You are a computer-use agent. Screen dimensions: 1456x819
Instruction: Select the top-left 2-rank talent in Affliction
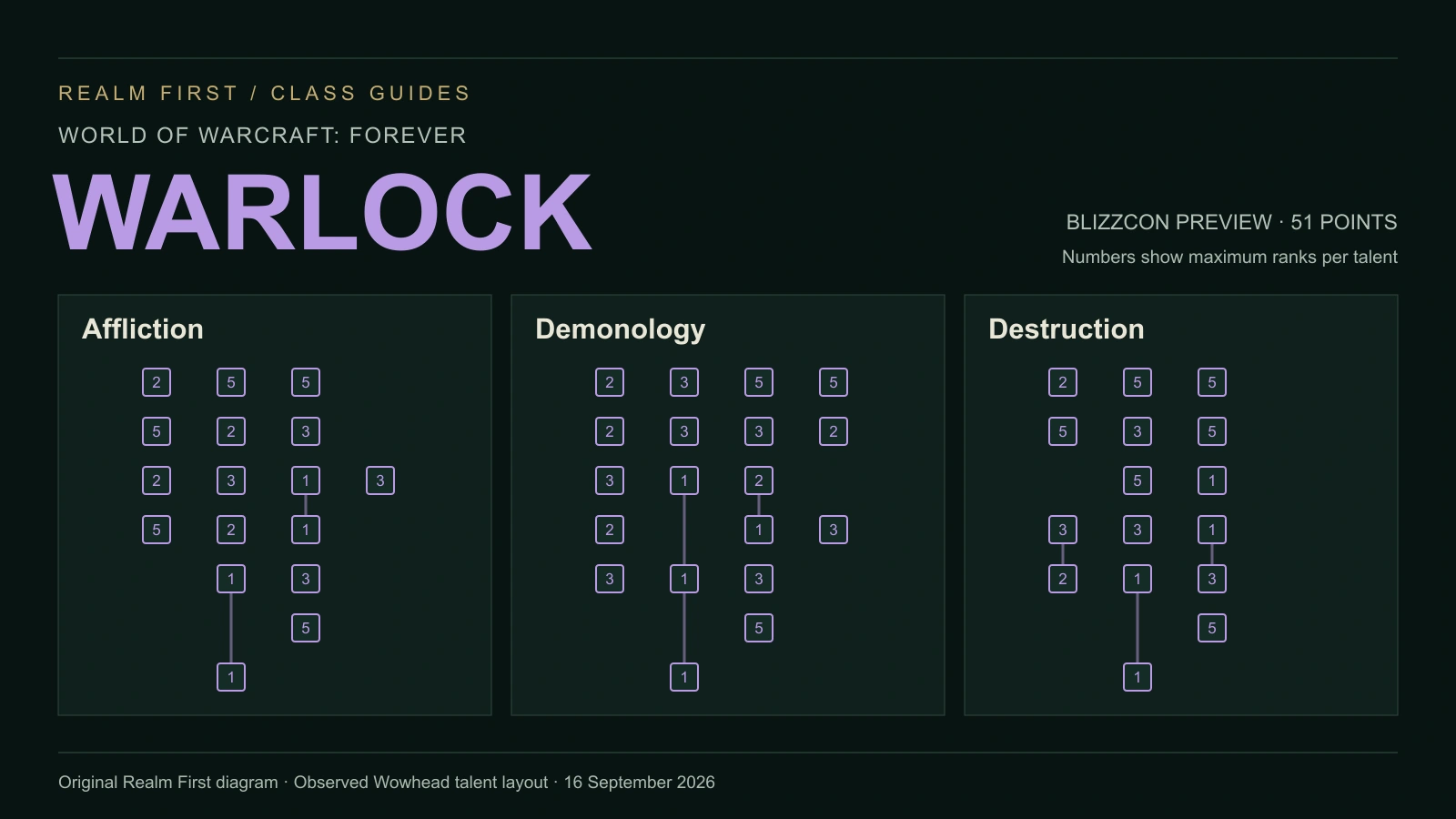pos(157,382)
